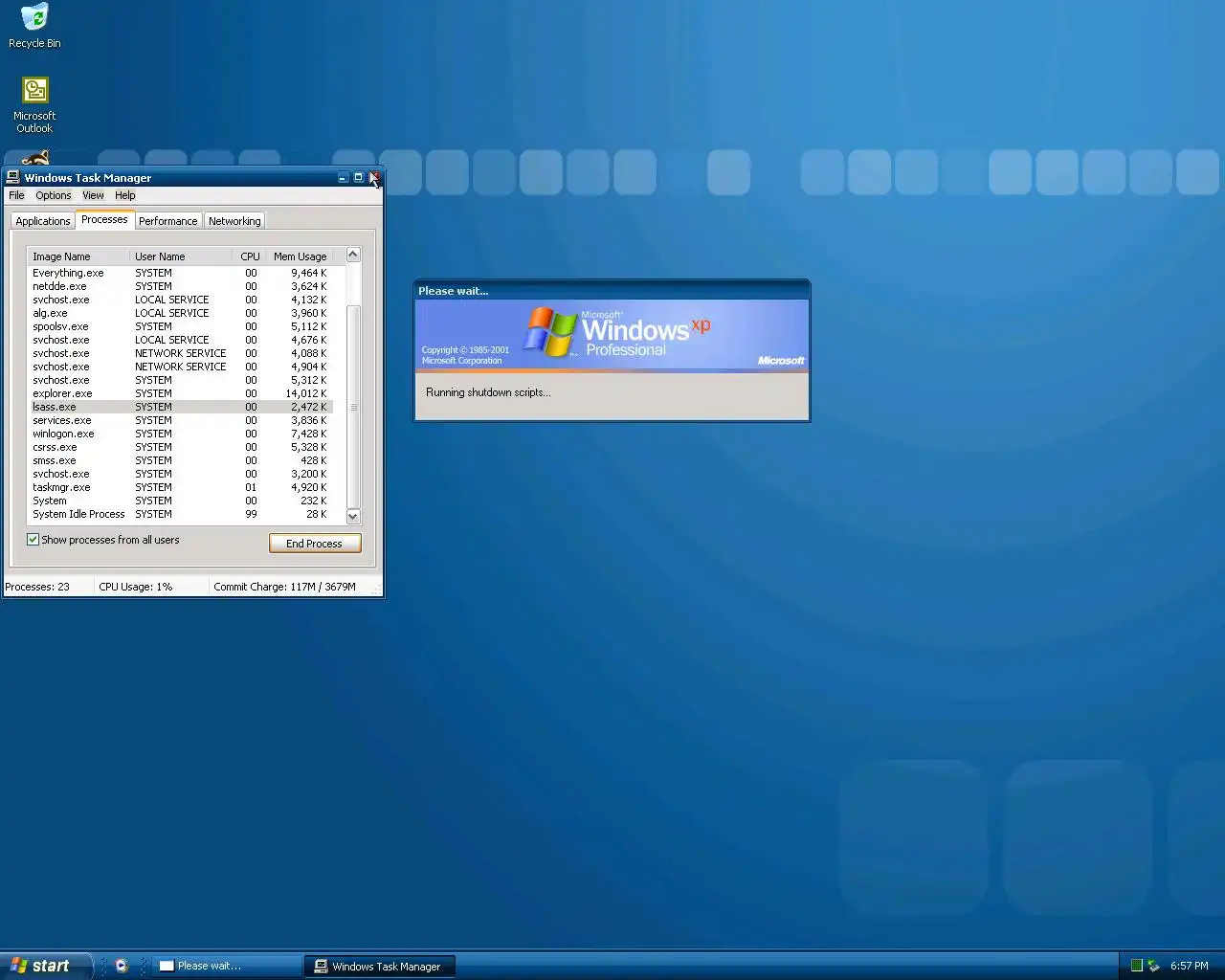Click the 'Running shutdown scripts...' text
Viewport: 1225px width, 980px height.
(488, 392)
